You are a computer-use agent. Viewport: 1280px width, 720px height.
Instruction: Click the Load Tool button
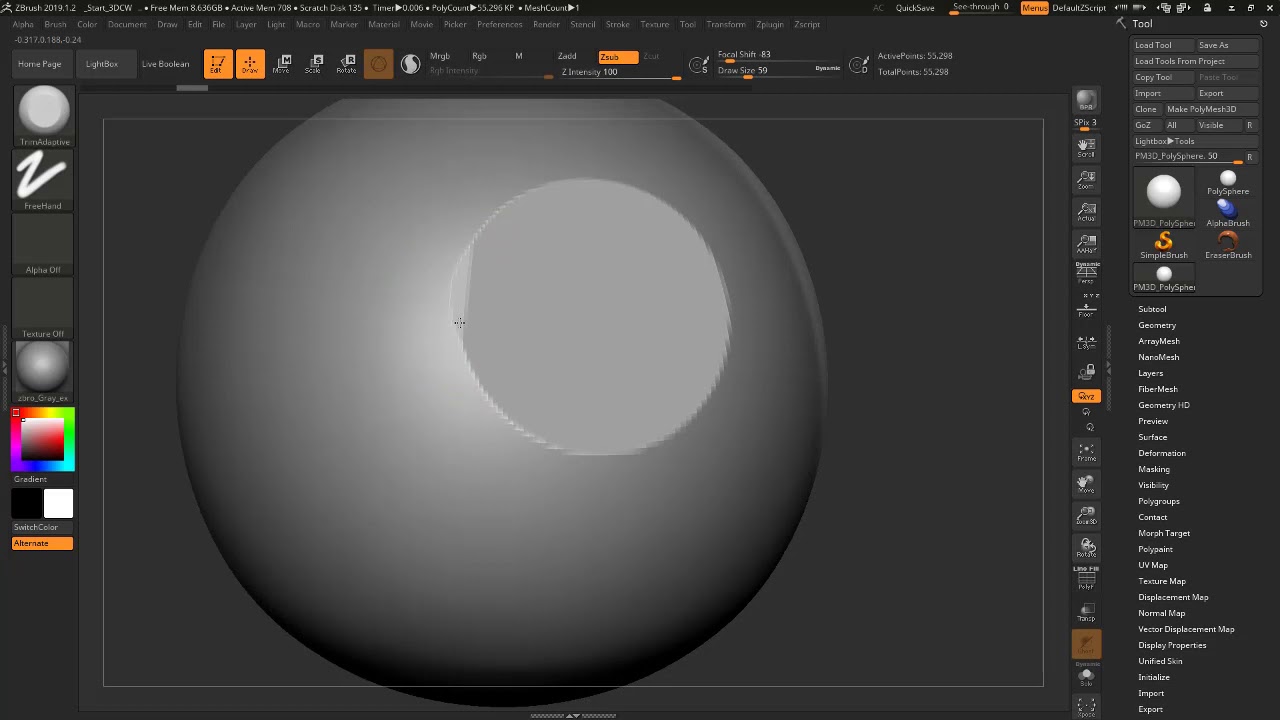click(1163, 45)
